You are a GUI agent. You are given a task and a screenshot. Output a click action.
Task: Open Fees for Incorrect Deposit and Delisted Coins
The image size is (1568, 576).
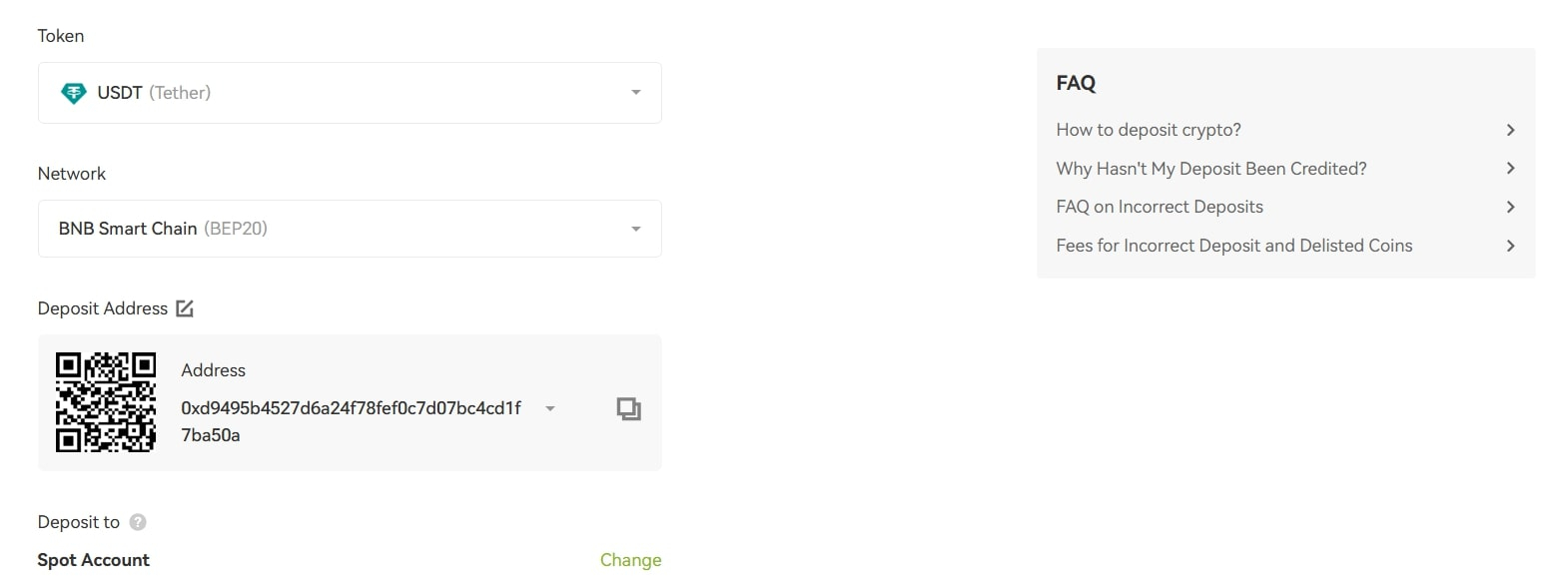click(x=1233, y=246)
